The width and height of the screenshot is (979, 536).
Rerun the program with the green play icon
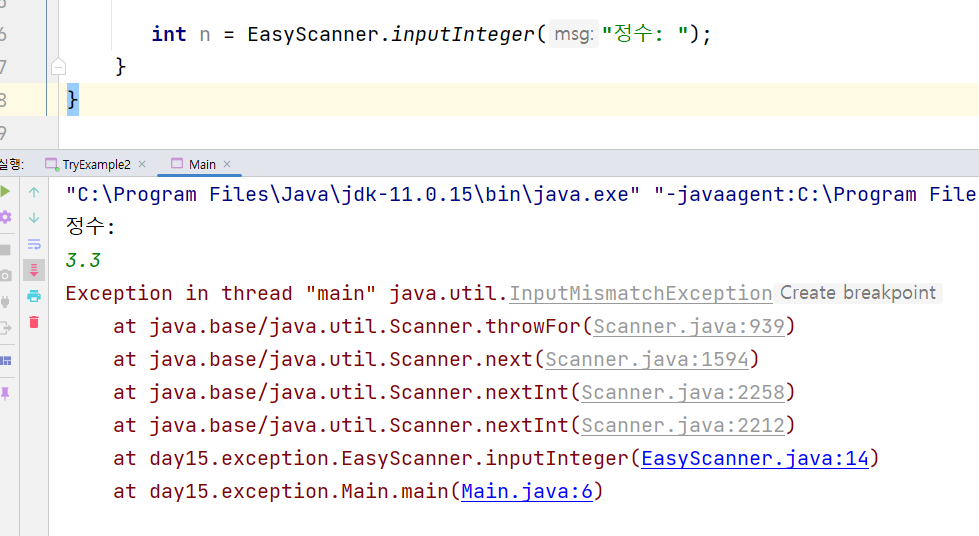click(5, 191)
